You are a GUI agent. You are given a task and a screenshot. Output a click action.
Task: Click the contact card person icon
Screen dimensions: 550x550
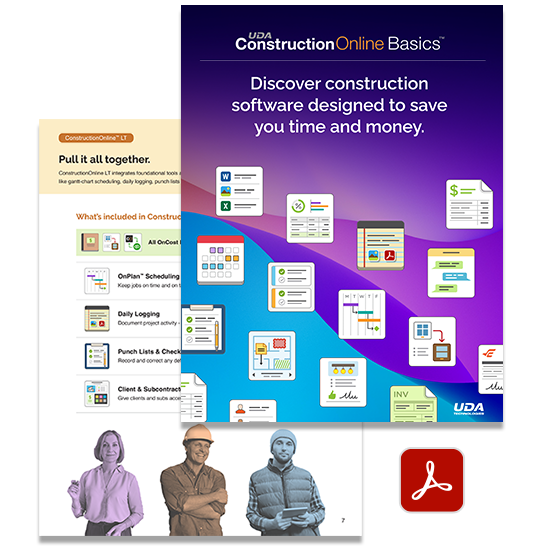[x=253, y=411]
